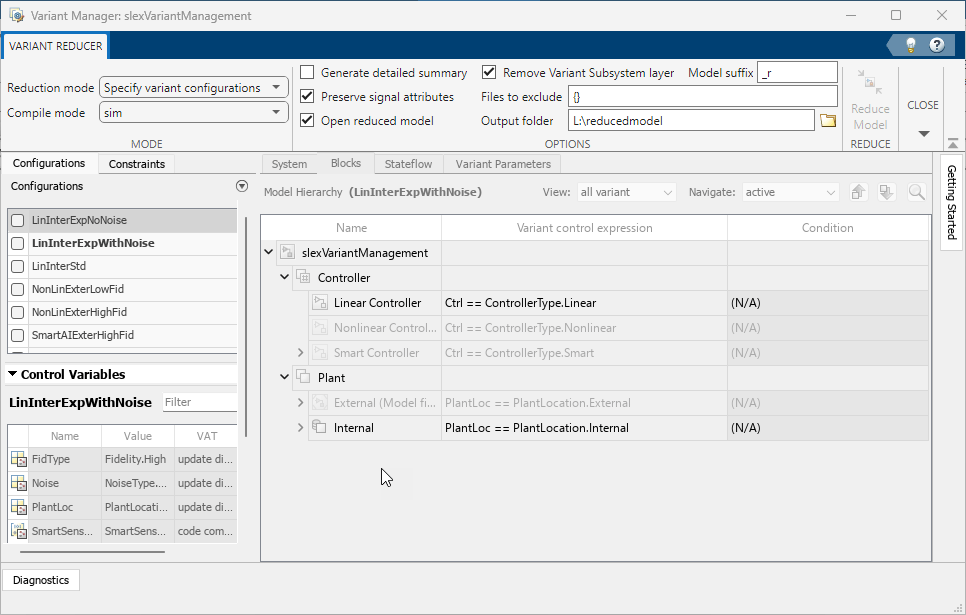
Task: Click the lightbulb tips icon
Action: tap(911, 45)
